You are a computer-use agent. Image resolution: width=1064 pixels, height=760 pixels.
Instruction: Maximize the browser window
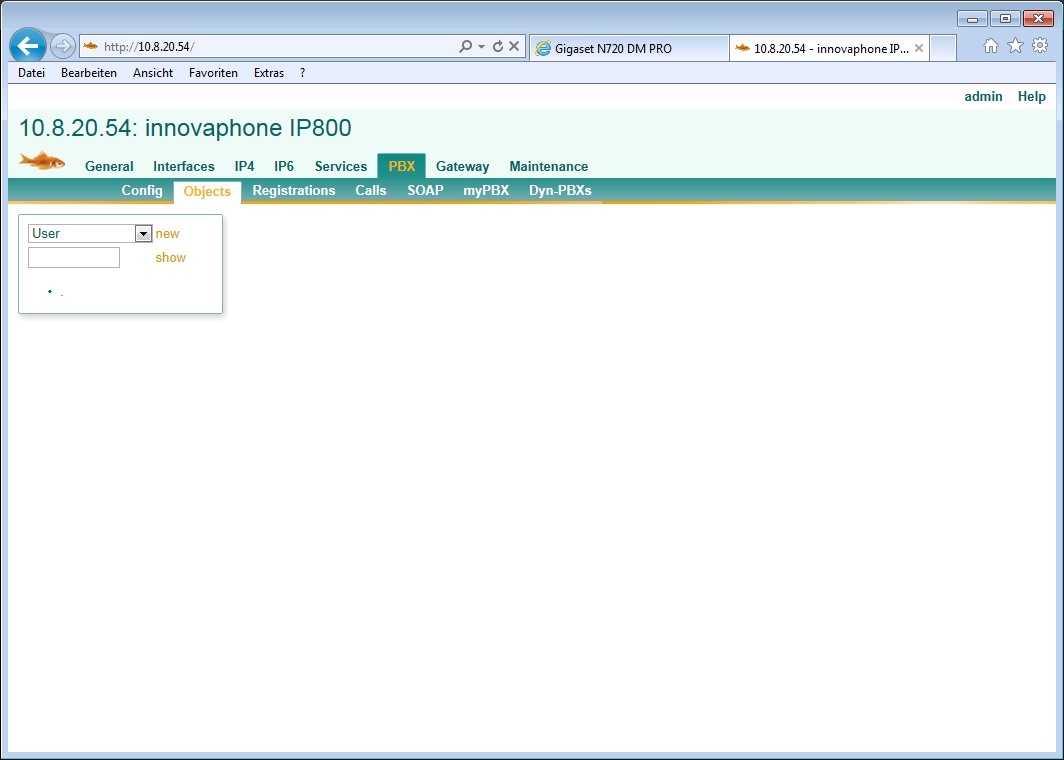coord(1005,18)
